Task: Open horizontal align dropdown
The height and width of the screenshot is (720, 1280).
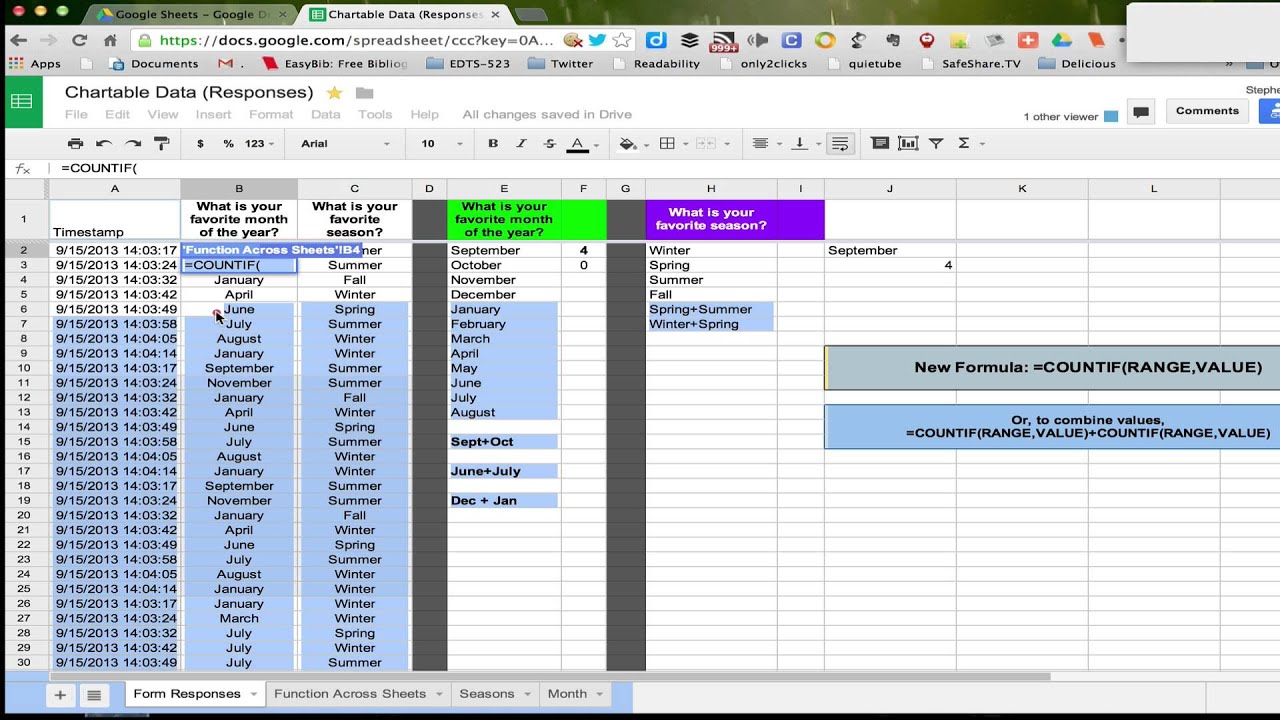Action: 766,144
